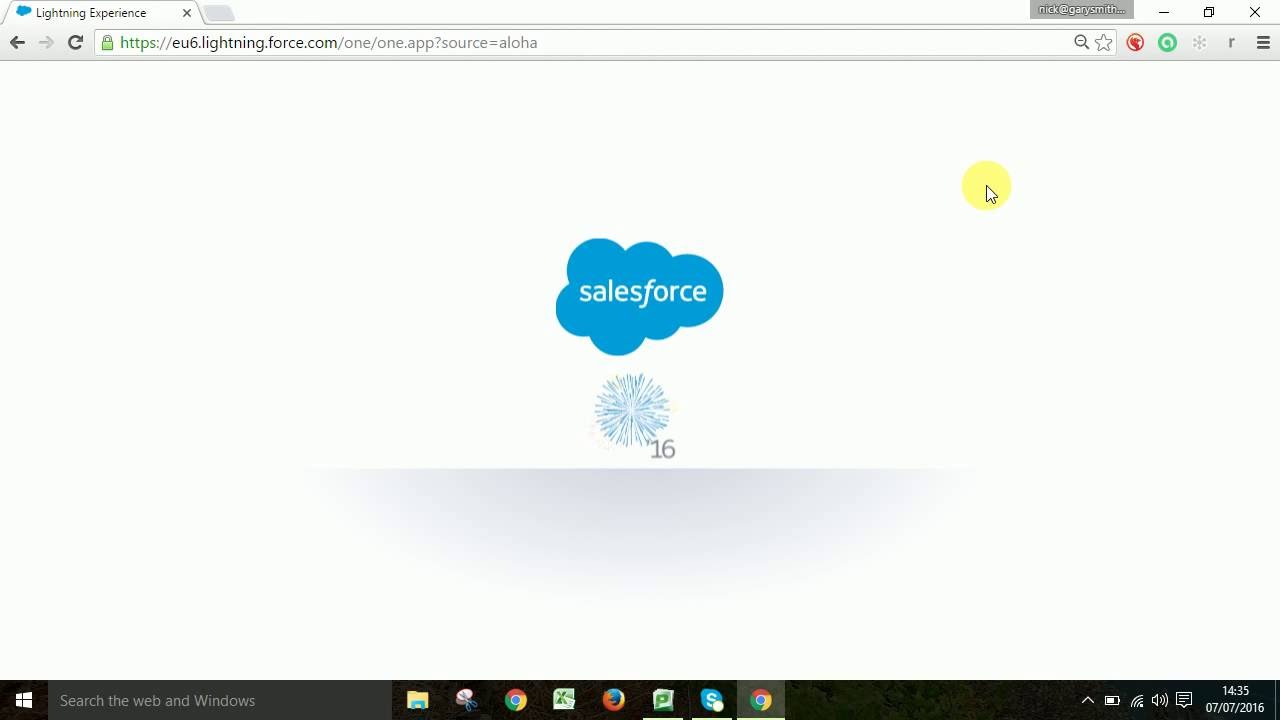Go back with the browser back arrow

tap(17, 42)
